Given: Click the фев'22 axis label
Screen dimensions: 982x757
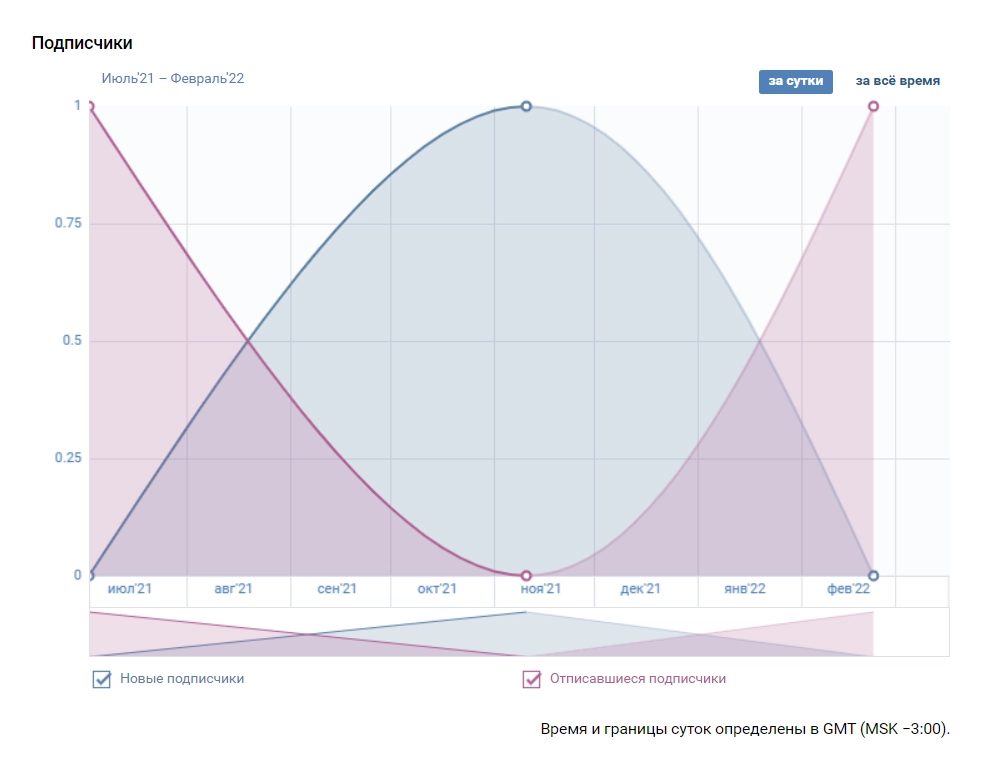Looking at the screenshot, I should coord(848,589).
